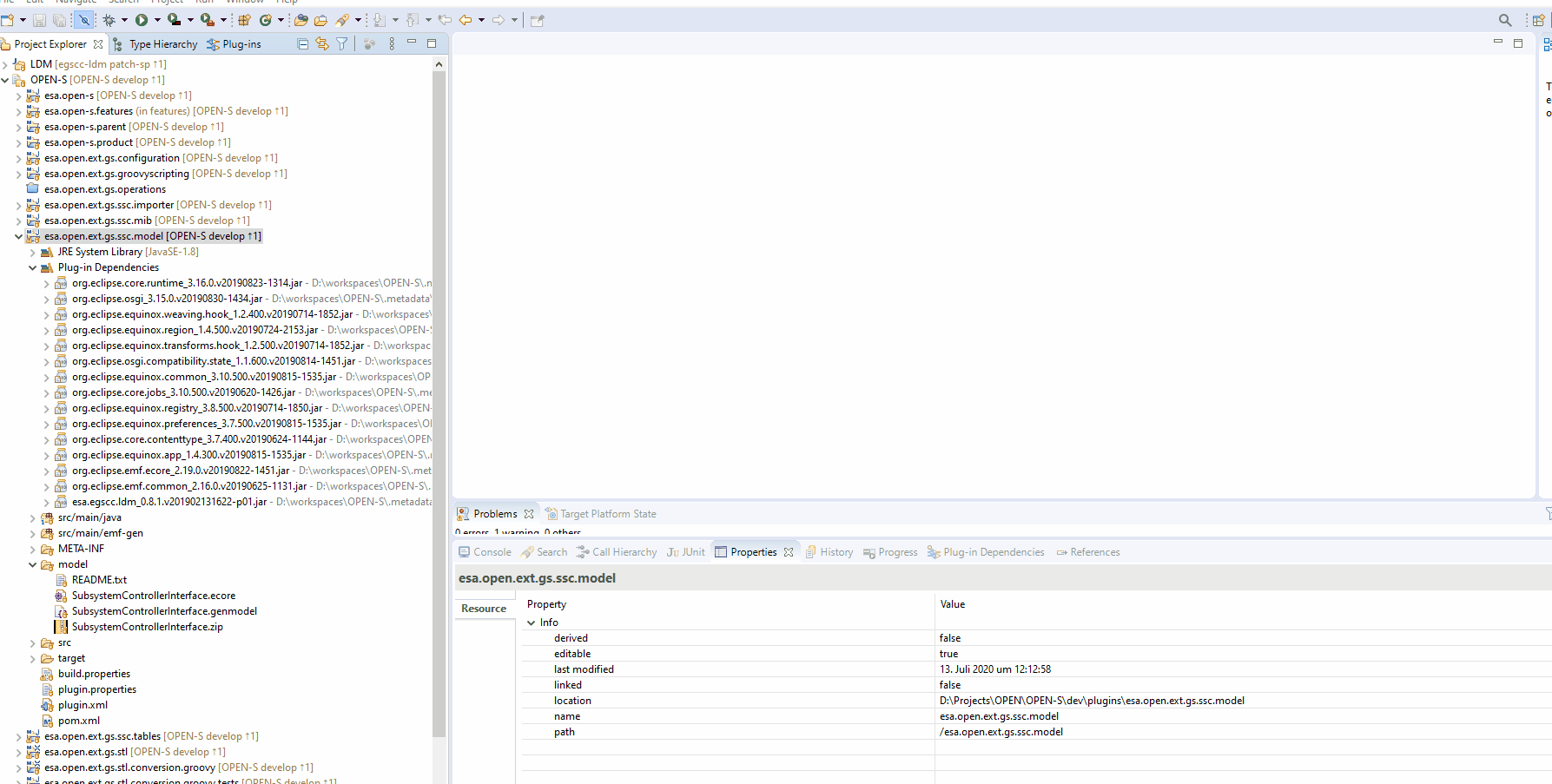
Task: Click the green Run button icon
Action: click(142, 20)
